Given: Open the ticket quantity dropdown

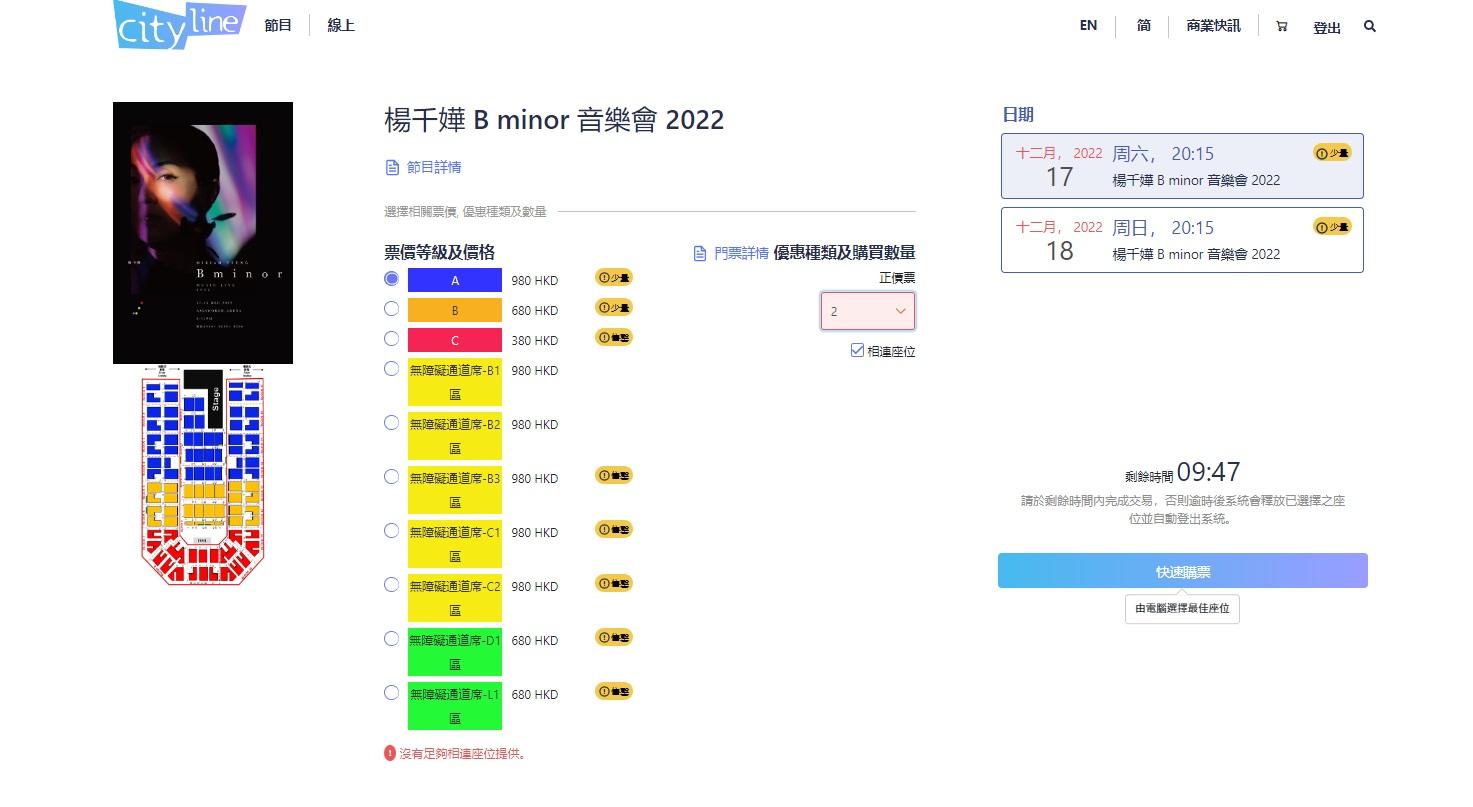Looking at the screenshot, I should click(867, 311).
